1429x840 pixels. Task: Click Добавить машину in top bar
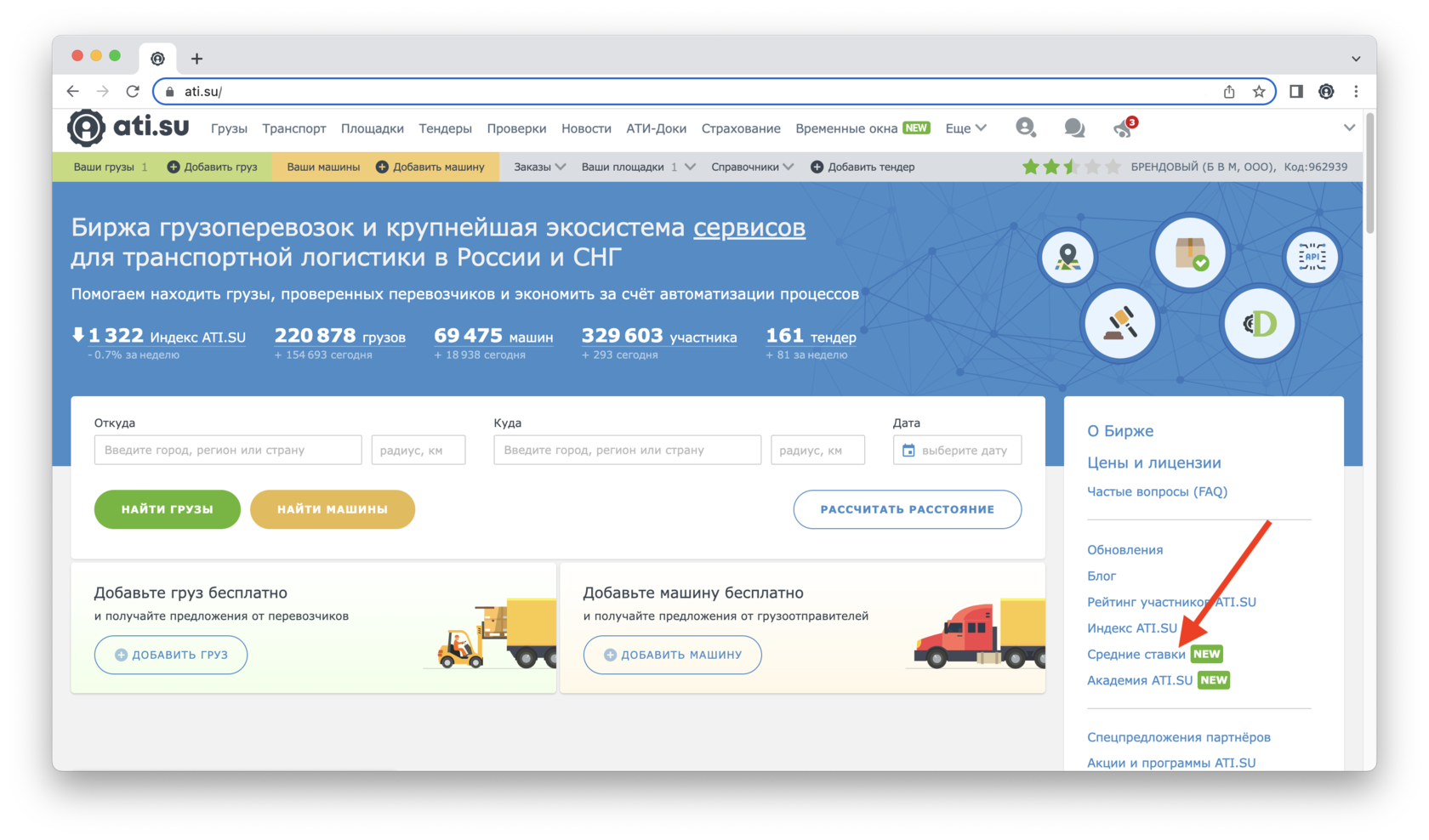(x=430, y=167)
